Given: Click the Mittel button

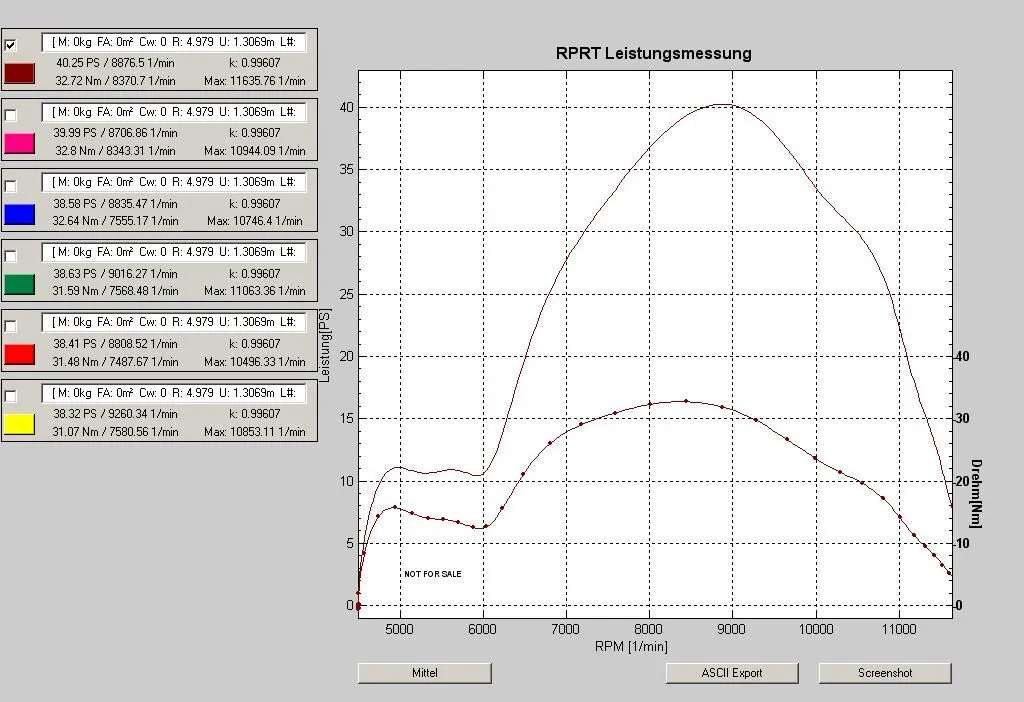Looking at the screenshot, I should [424, 673].
